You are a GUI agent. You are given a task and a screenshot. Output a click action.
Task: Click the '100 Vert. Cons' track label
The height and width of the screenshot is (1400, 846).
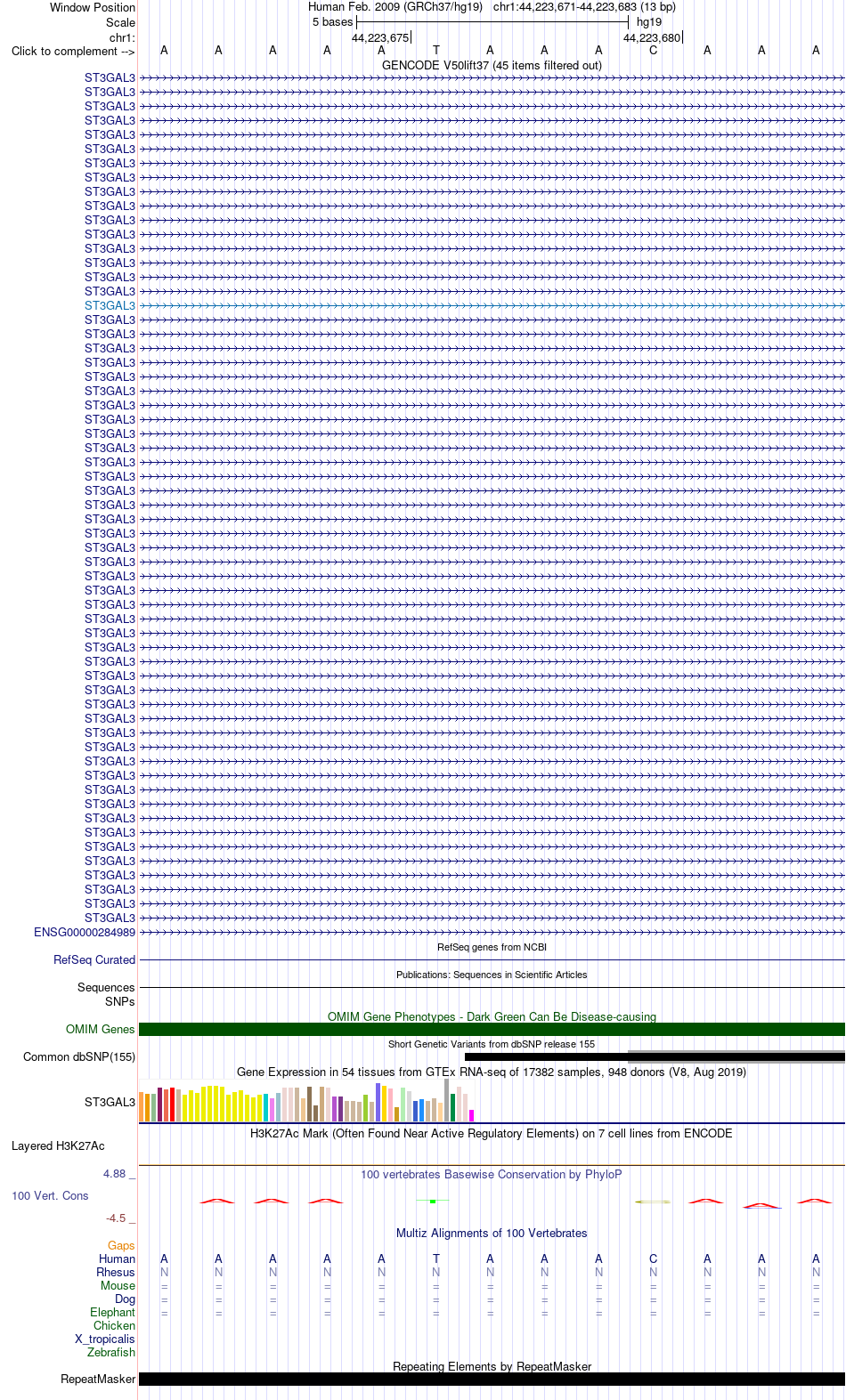coord(50,1195)
